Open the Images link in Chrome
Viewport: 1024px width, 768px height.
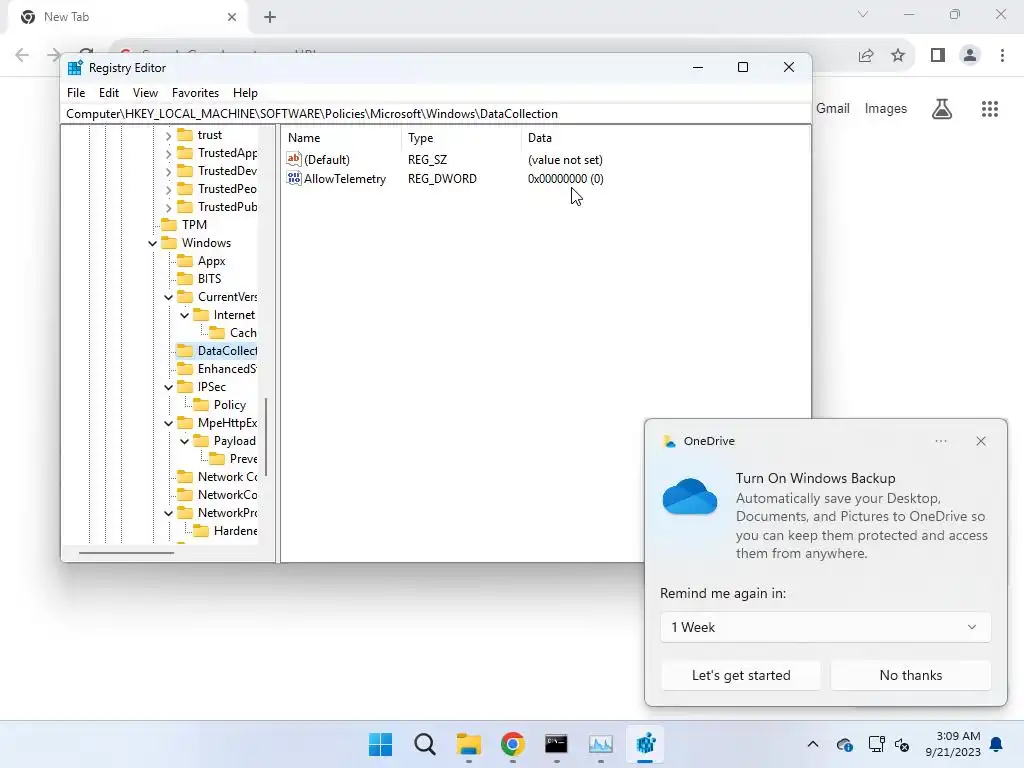[886, 108]
